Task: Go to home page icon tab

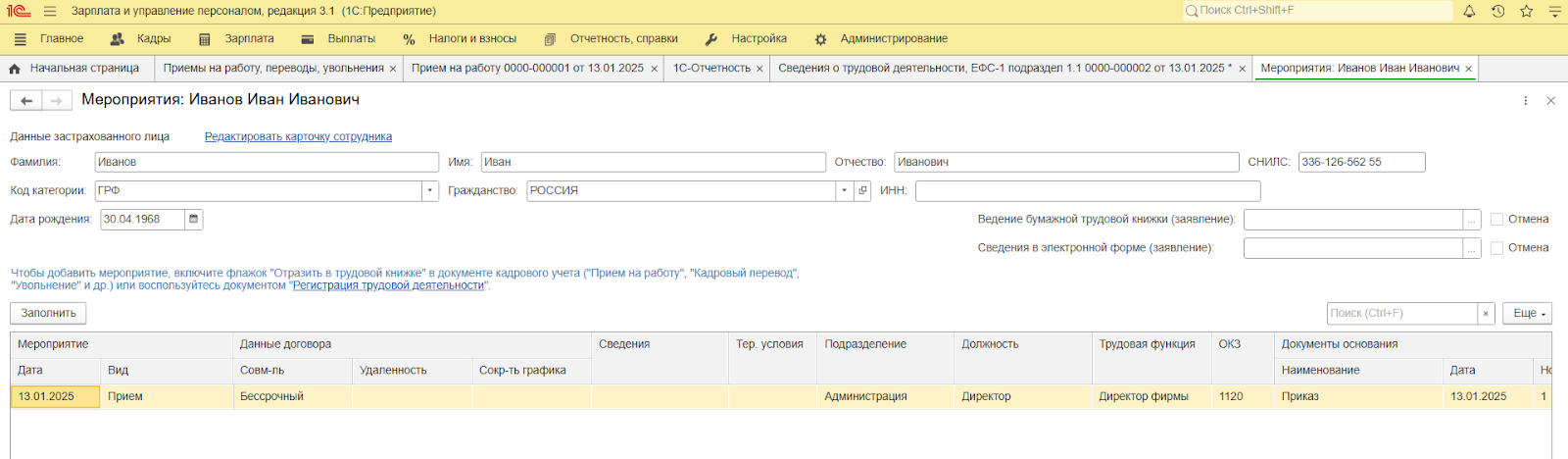Action: (x=15, y=69)
